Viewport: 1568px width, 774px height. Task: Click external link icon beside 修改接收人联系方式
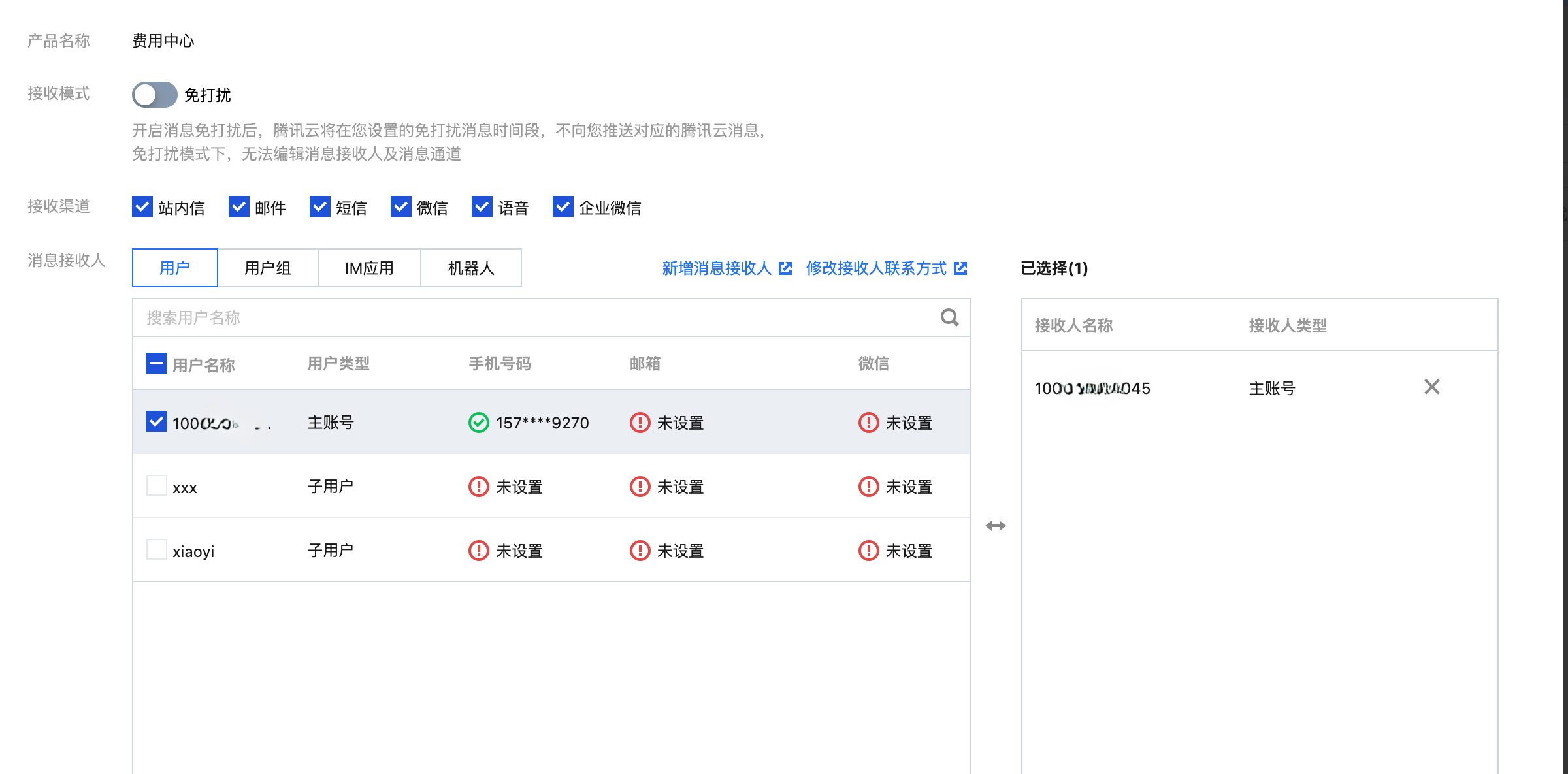[960, 268]
